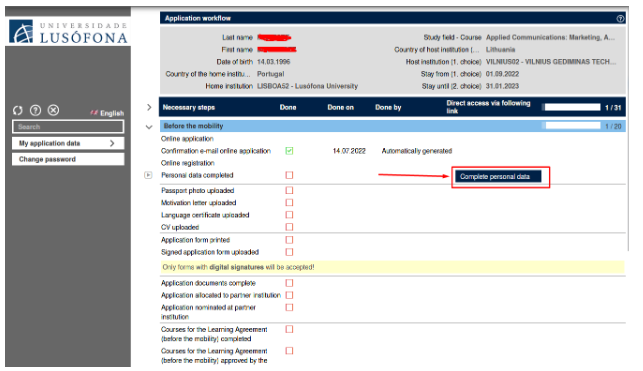Open the help question mark icon in sidebar
The width and height of the screenshot is (643, 371).
[x=36, y=110]
